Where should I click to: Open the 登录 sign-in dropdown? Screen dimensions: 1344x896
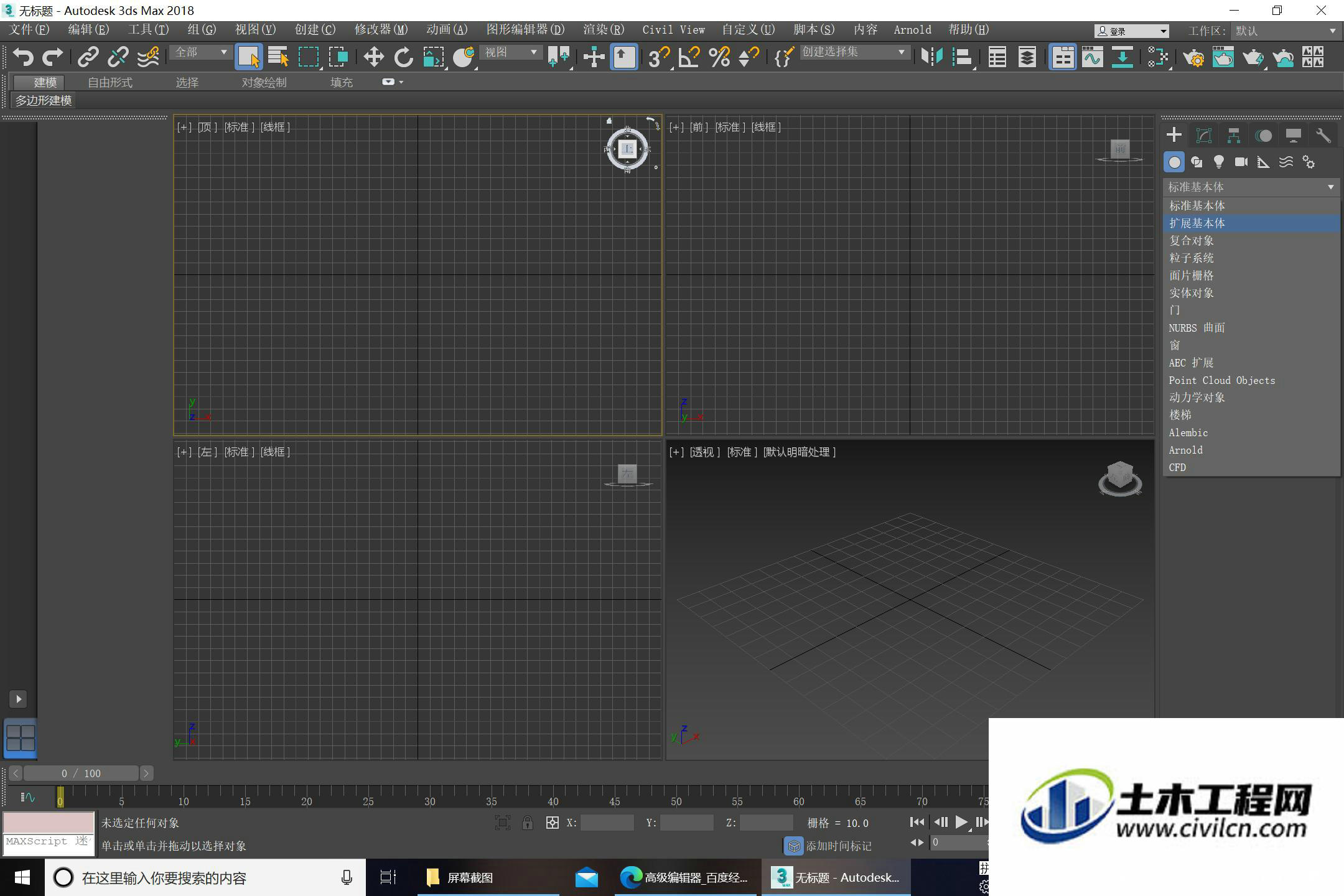[1131, 30]
